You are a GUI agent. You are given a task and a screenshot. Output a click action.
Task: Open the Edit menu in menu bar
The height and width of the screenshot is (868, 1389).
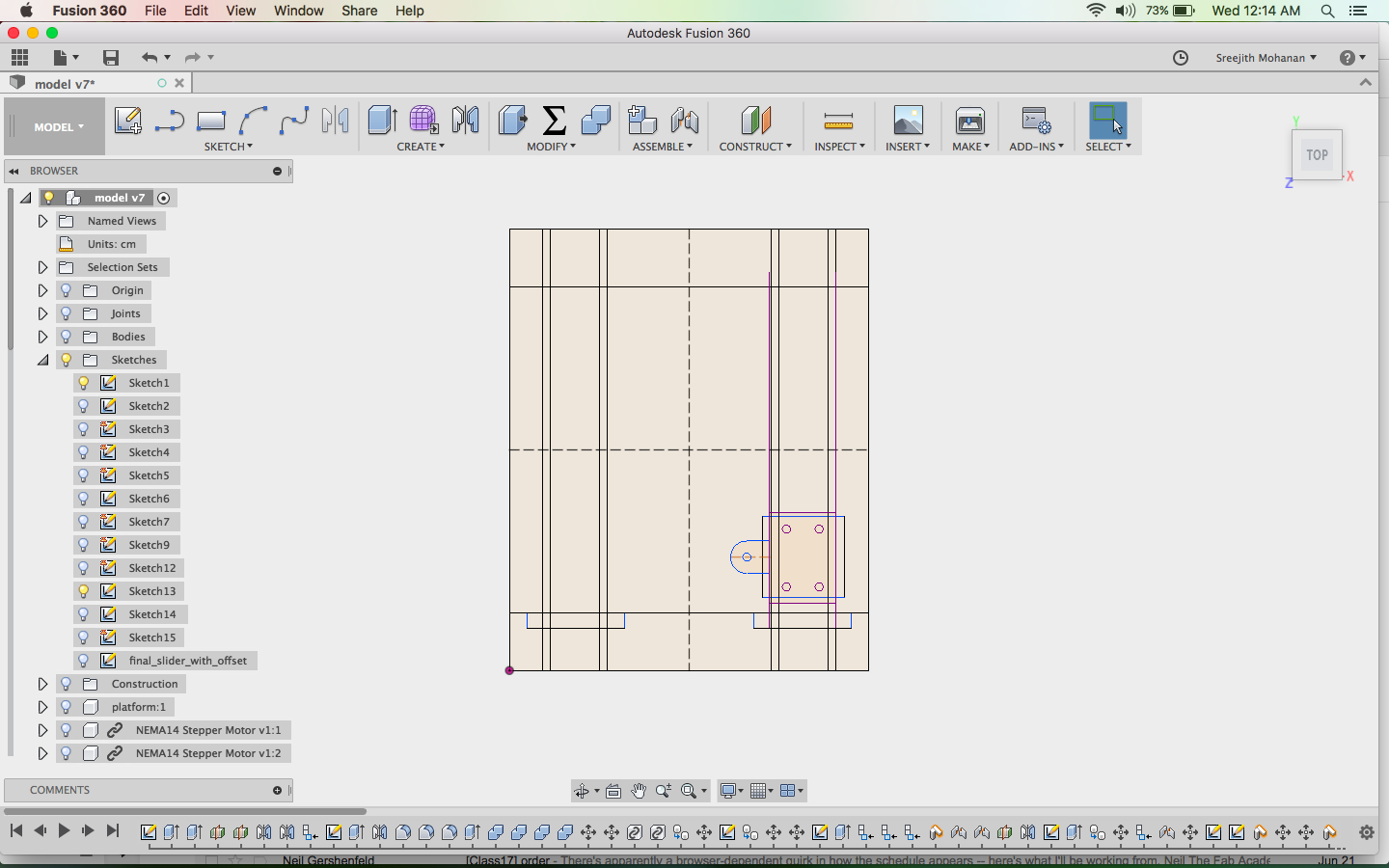coord(196,11)
